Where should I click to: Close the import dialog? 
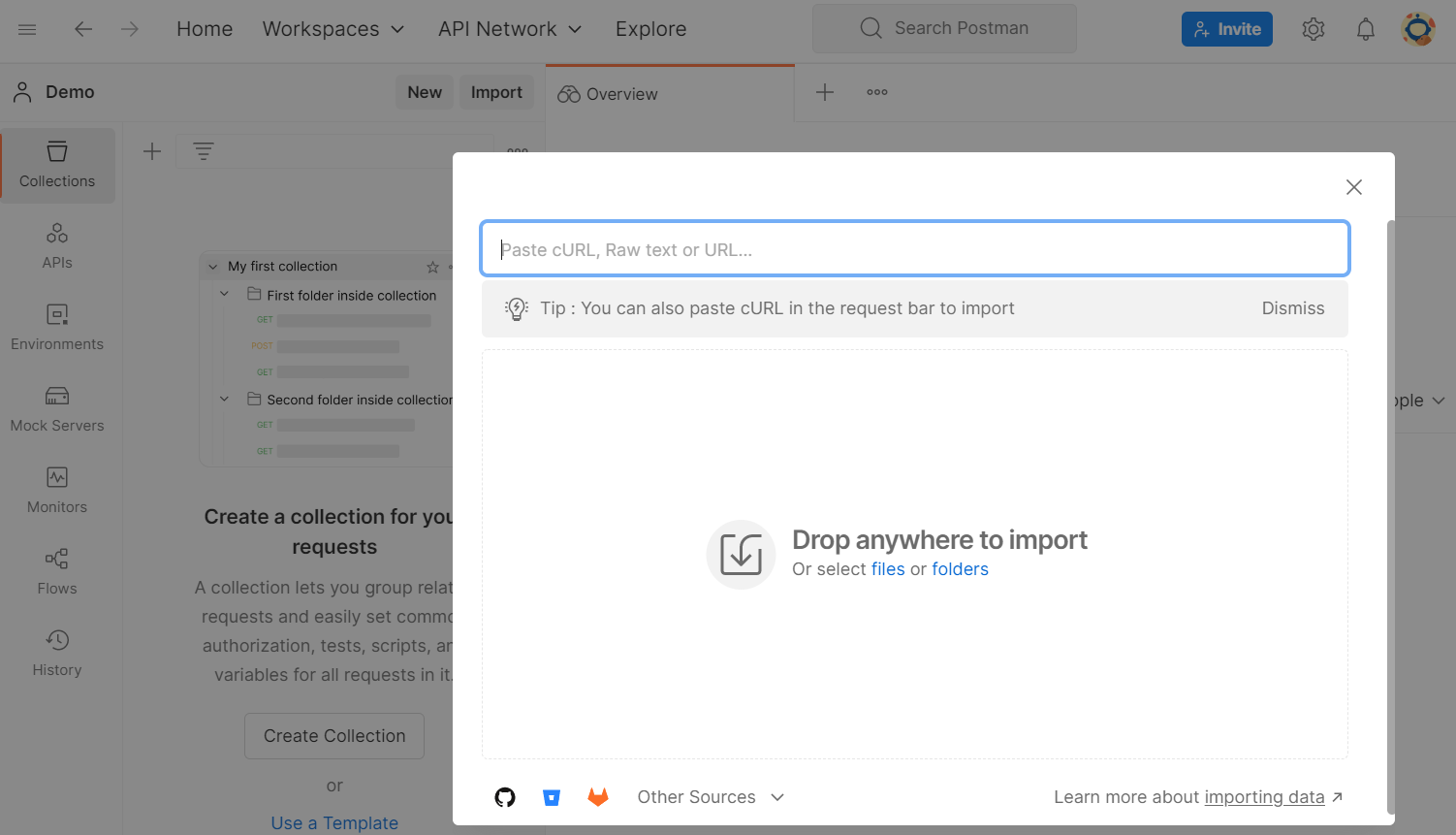point(1354,187)
